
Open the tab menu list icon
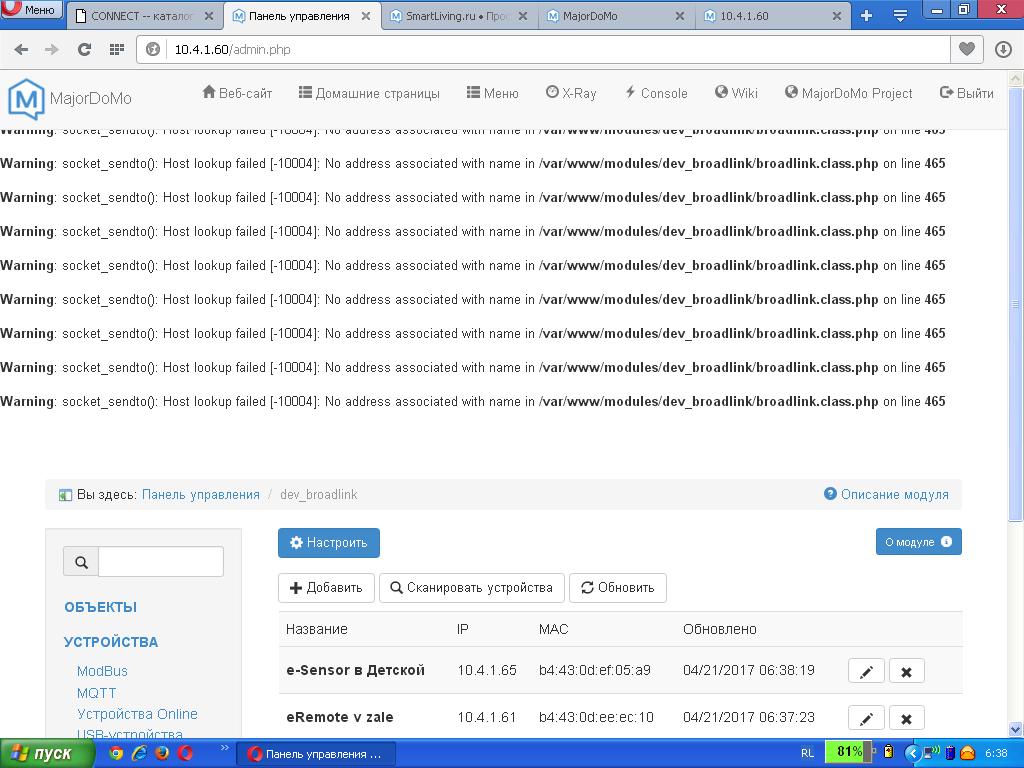pos(900,16)
